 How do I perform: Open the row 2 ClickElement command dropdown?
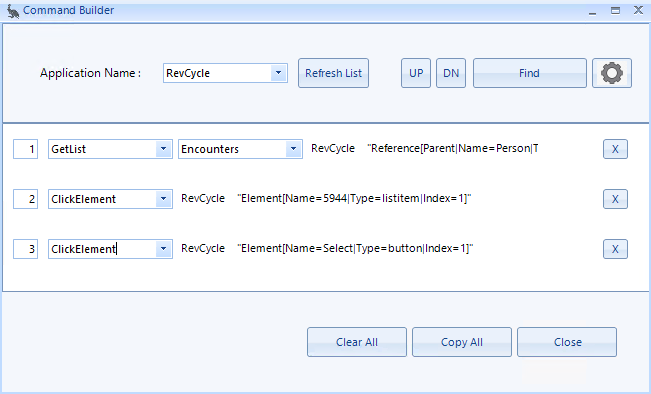[164, 199]
